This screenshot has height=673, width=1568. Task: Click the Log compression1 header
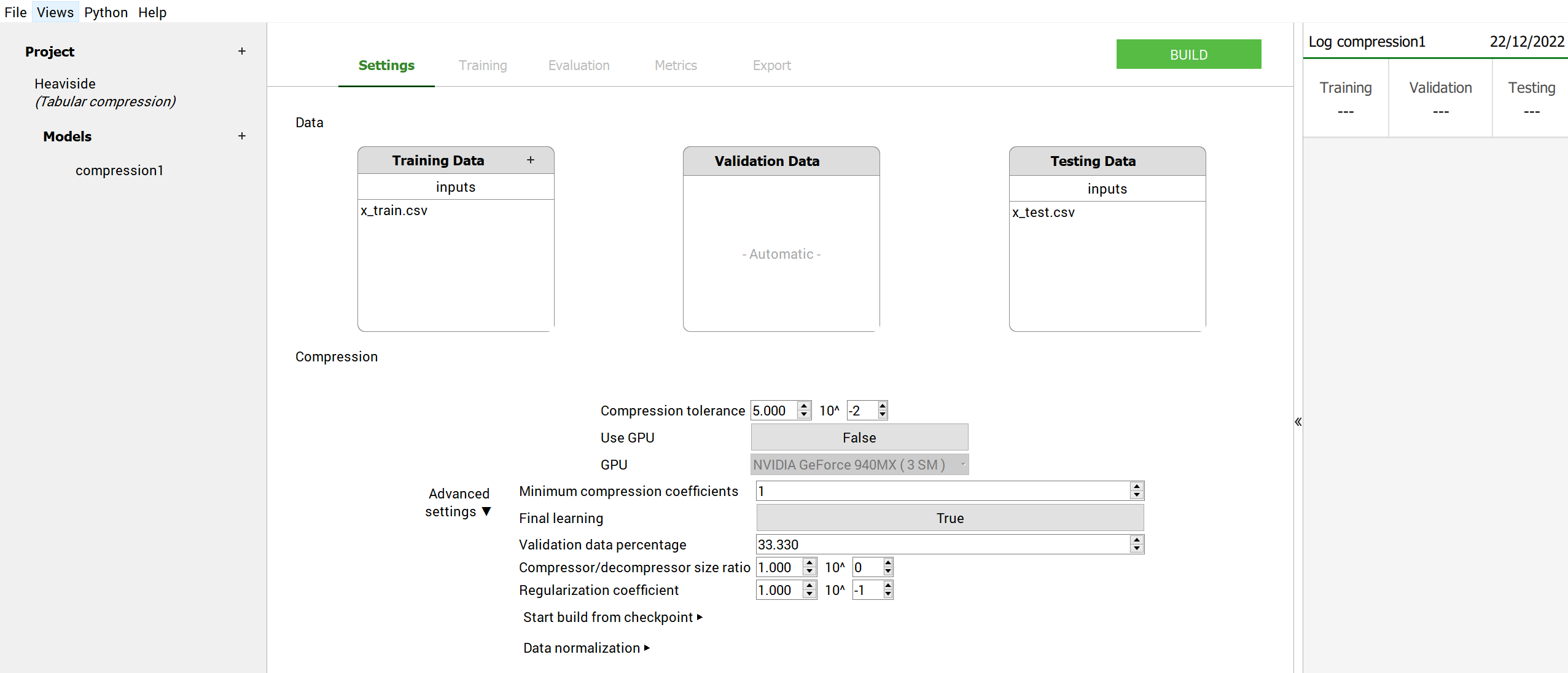coord(1367,41)
